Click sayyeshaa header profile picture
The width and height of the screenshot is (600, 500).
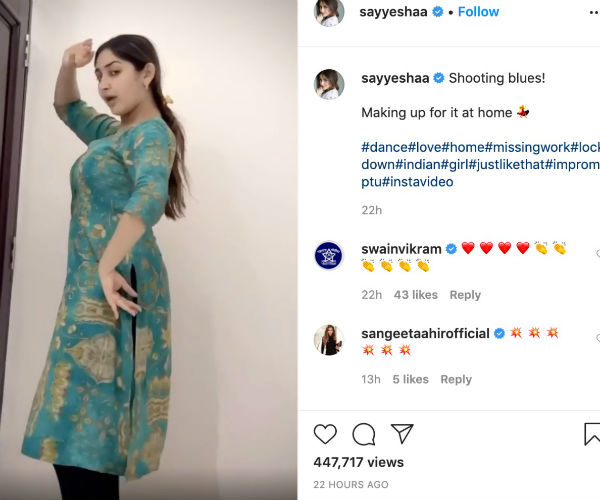click(x=329, y=13)
